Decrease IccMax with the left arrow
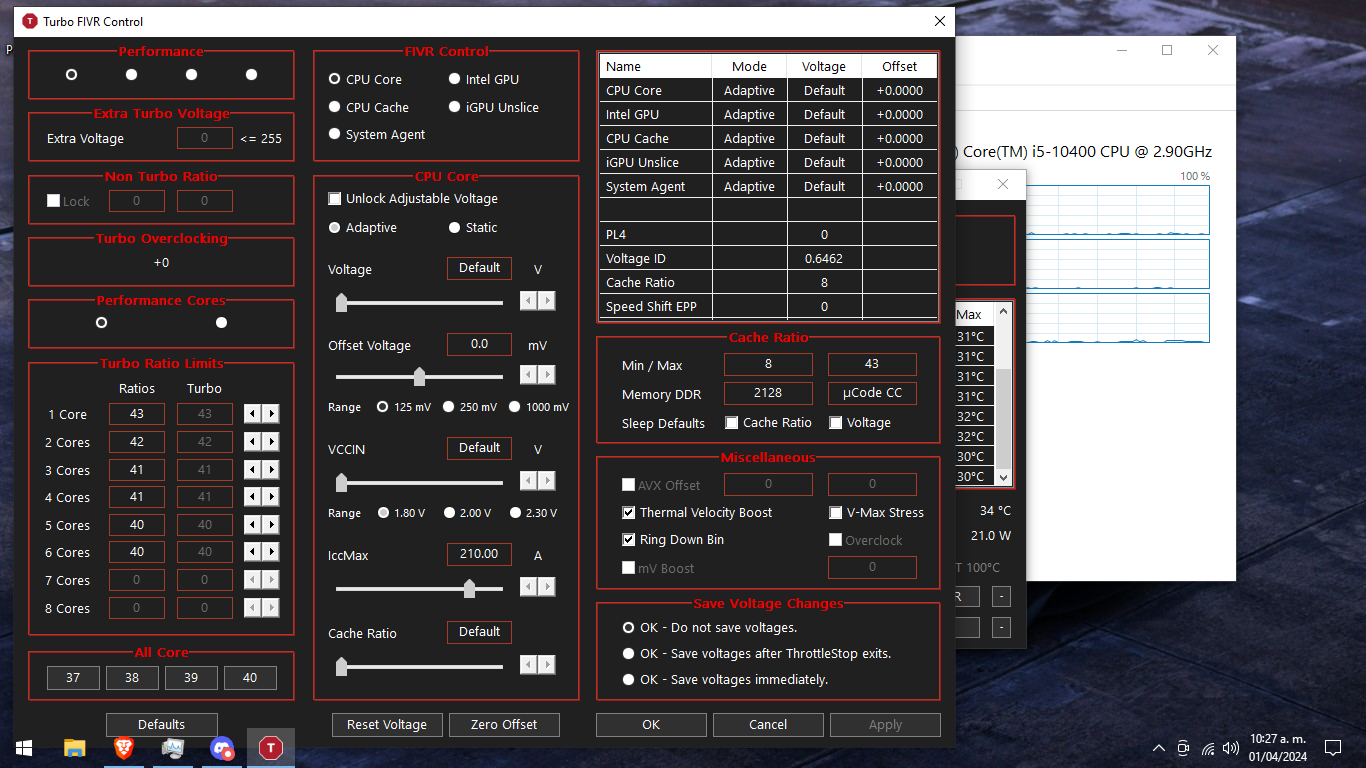1366x768 pixels. point(529,586)
